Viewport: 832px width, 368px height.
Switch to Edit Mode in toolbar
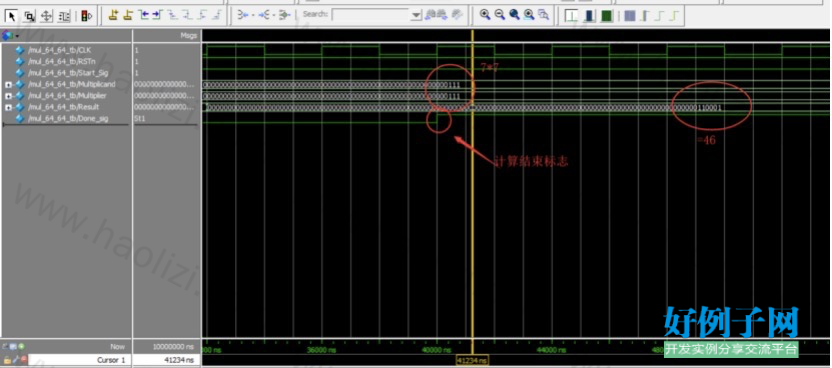tap(64, 16)
